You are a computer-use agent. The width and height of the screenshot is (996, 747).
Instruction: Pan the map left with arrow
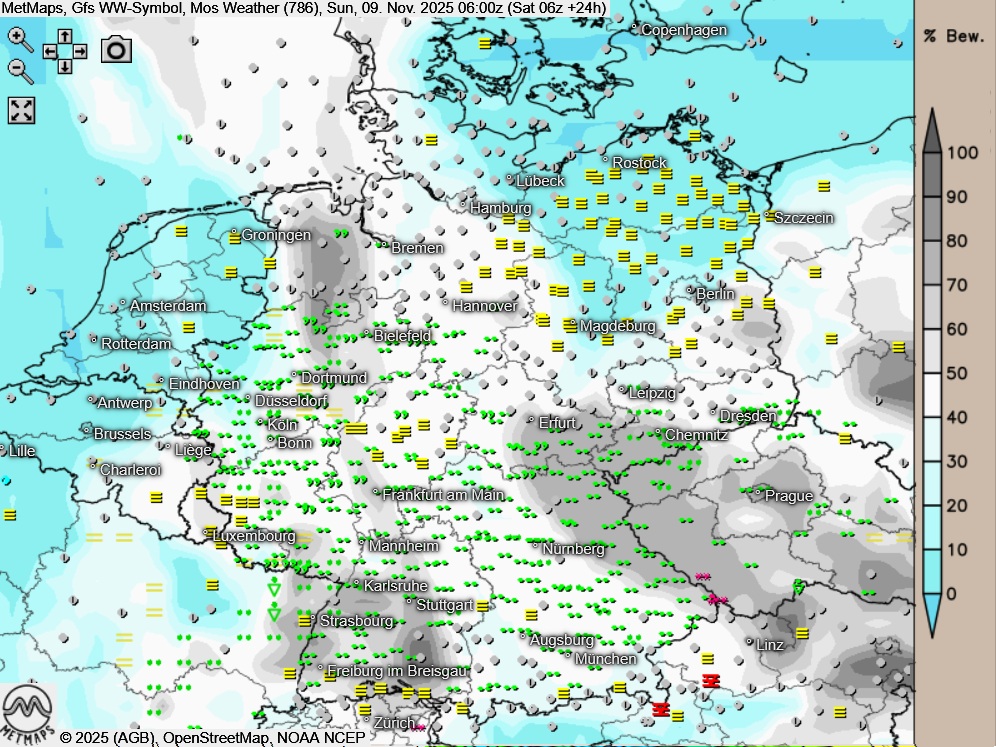tap(50, 51)
